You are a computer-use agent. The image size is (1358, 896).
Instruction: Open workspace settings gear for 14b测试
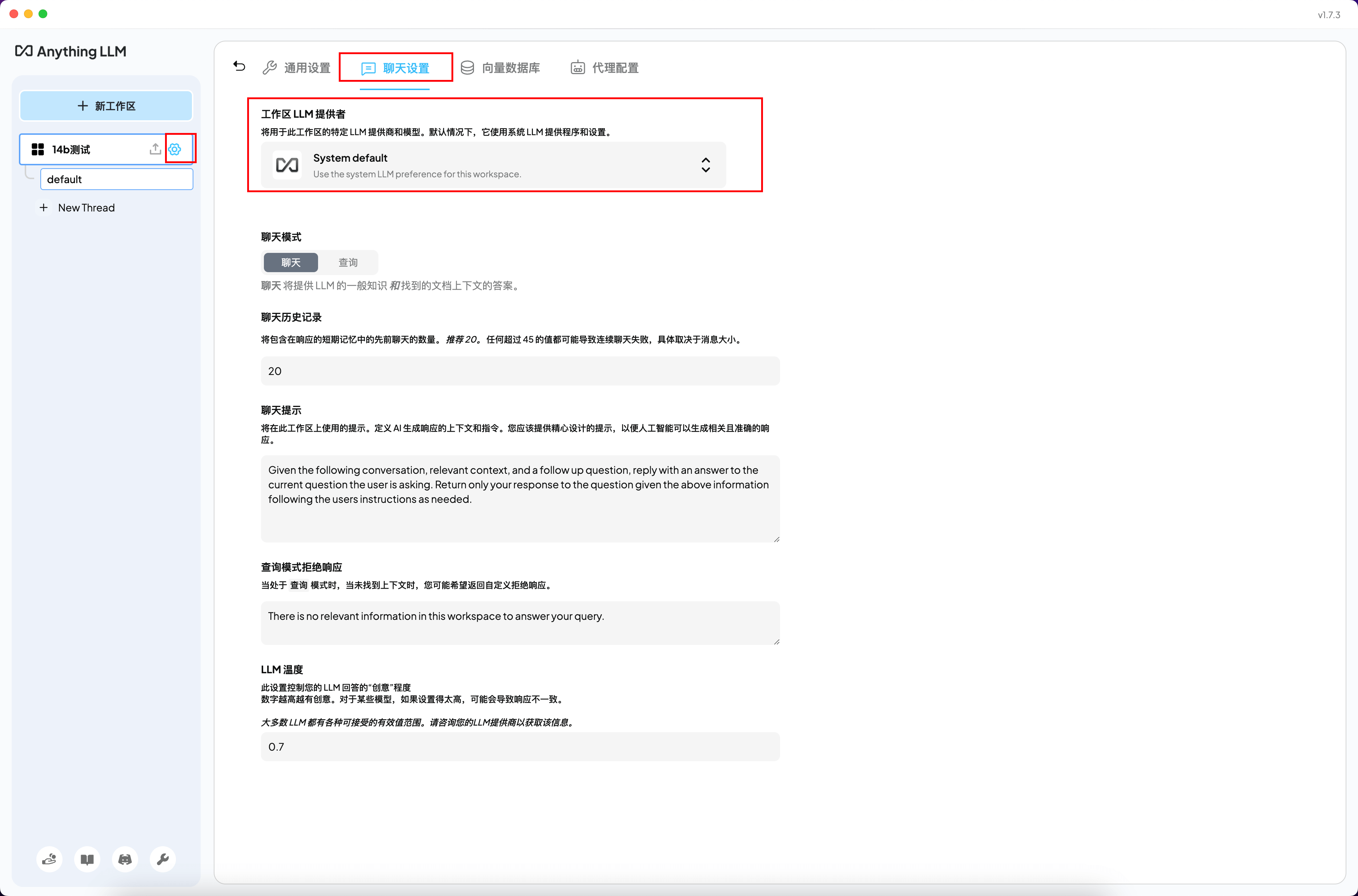point(175,149)
